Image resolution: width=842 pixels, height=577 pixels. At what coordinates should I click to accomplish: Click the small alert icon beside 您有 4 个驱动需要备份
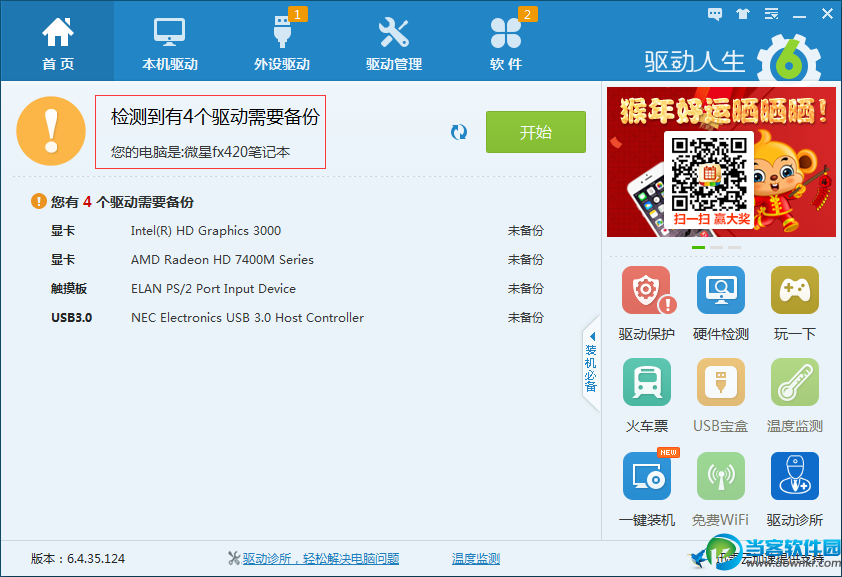click(x=39, y=201)
